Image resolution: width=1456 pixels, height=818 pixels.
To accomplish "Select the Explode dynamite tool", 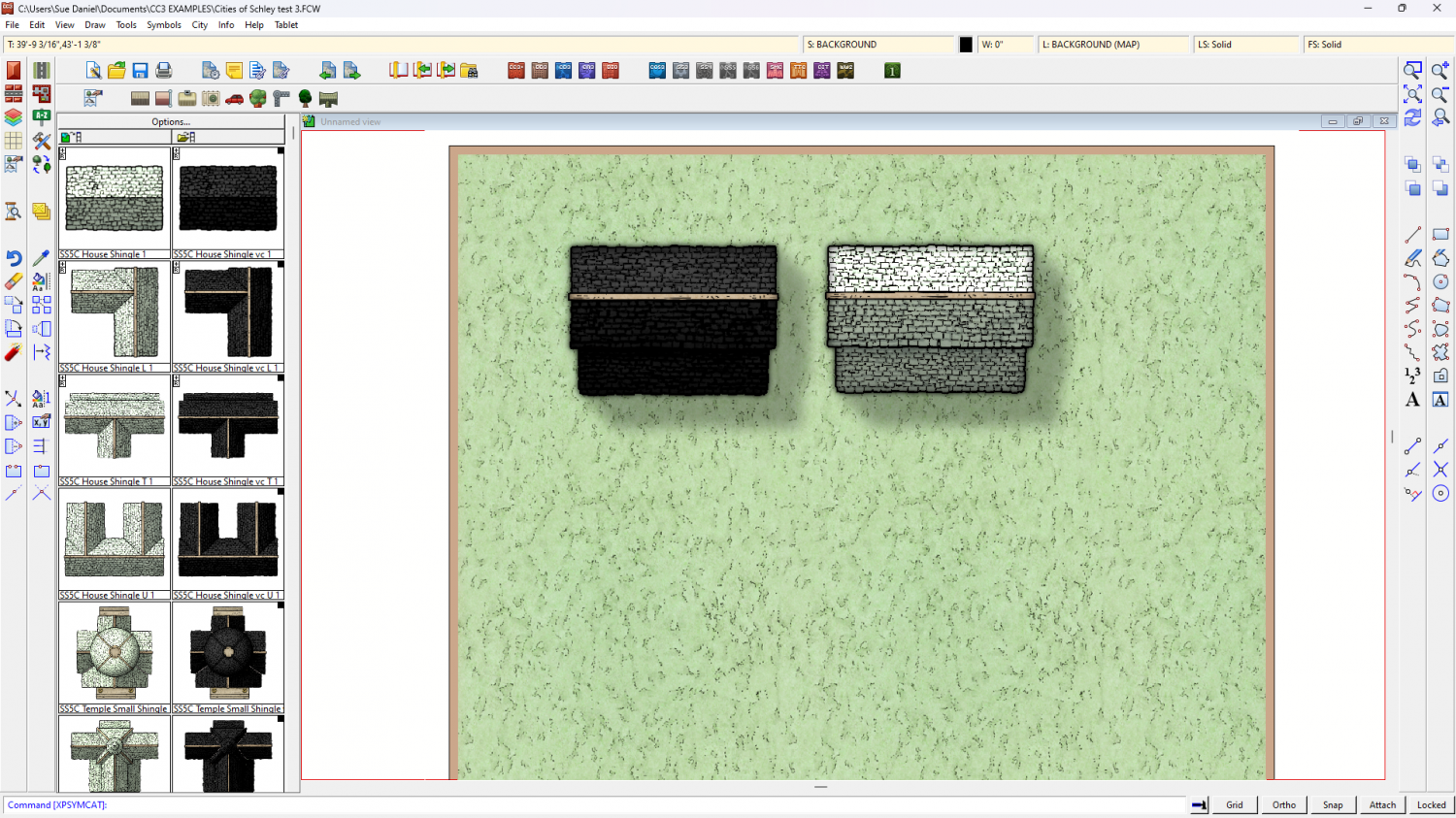I will click(14, 352).
